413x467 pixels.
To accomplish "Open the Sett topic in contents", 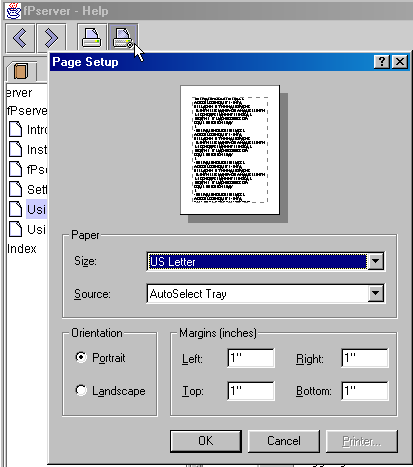I will tap(37, 189).
